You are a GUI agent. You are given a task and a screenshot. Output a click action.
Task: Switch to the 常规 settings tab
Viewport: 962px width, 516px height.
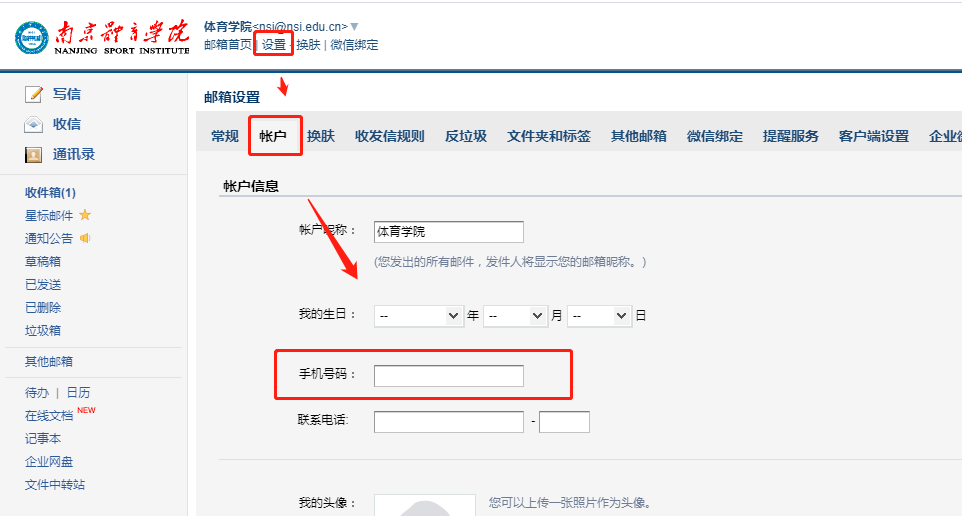click(x=225, y=136)
